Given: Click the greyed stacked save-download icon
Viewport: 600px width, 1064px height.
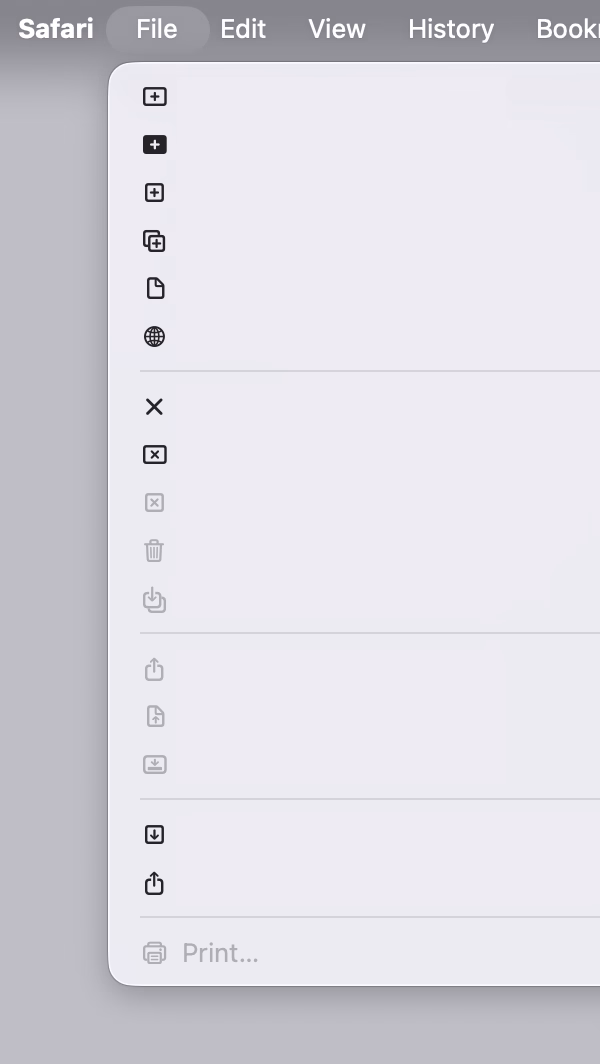Looking at the screenshot, I should pyautogui.click(x=155, y=600).
